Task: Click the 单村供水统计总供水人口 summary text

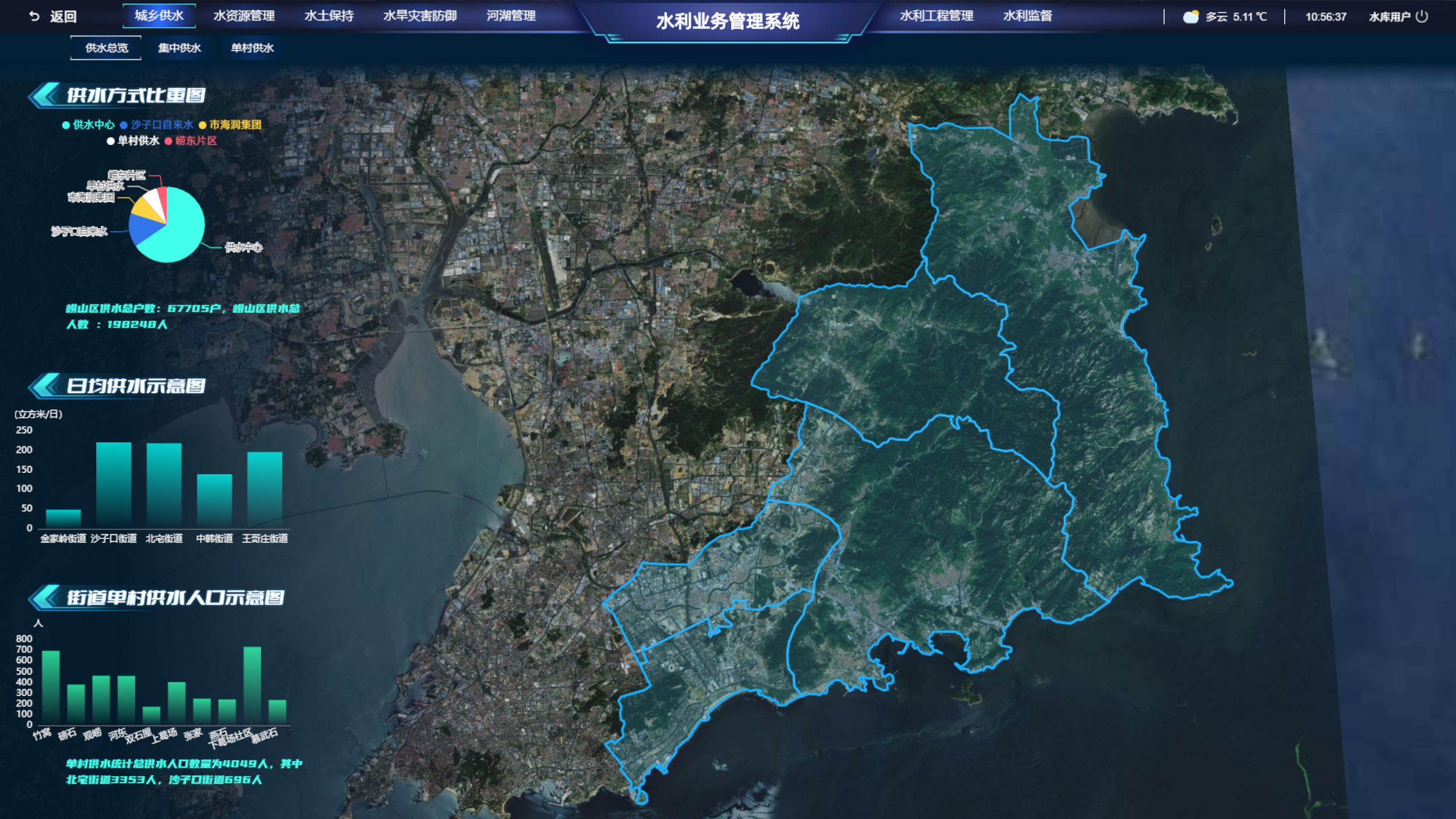Action: coord(184,771)
